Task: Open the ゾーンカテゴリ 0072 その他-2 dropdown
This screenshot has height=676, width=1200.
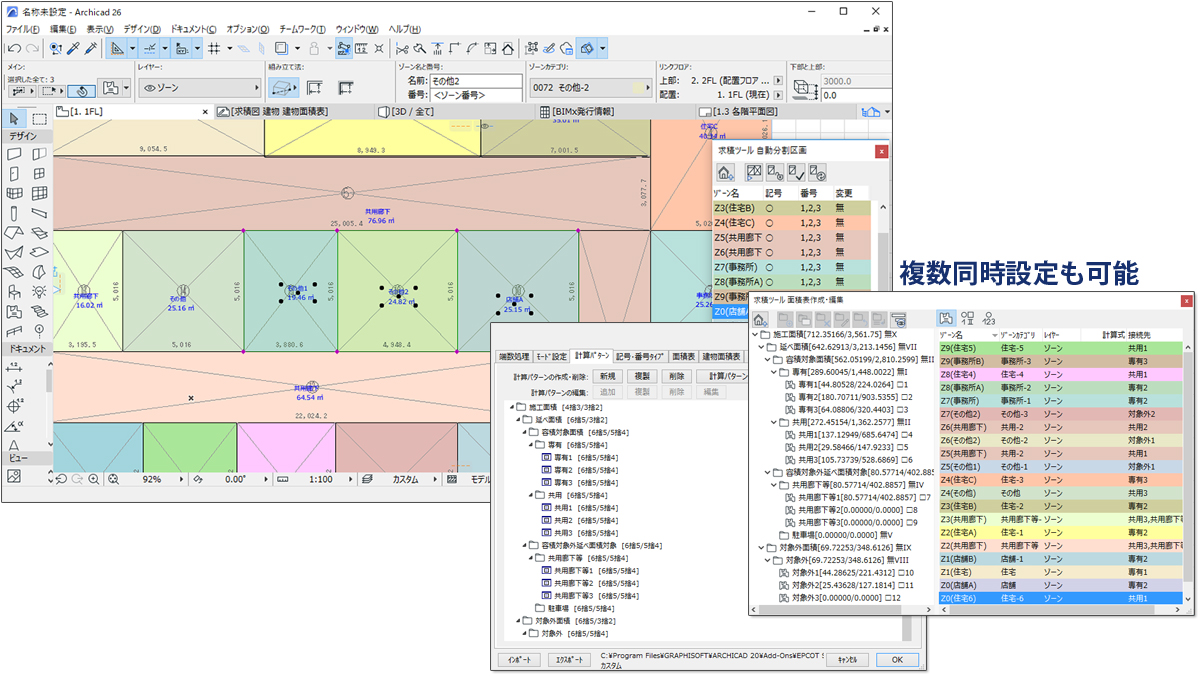Action: (590, 88)
